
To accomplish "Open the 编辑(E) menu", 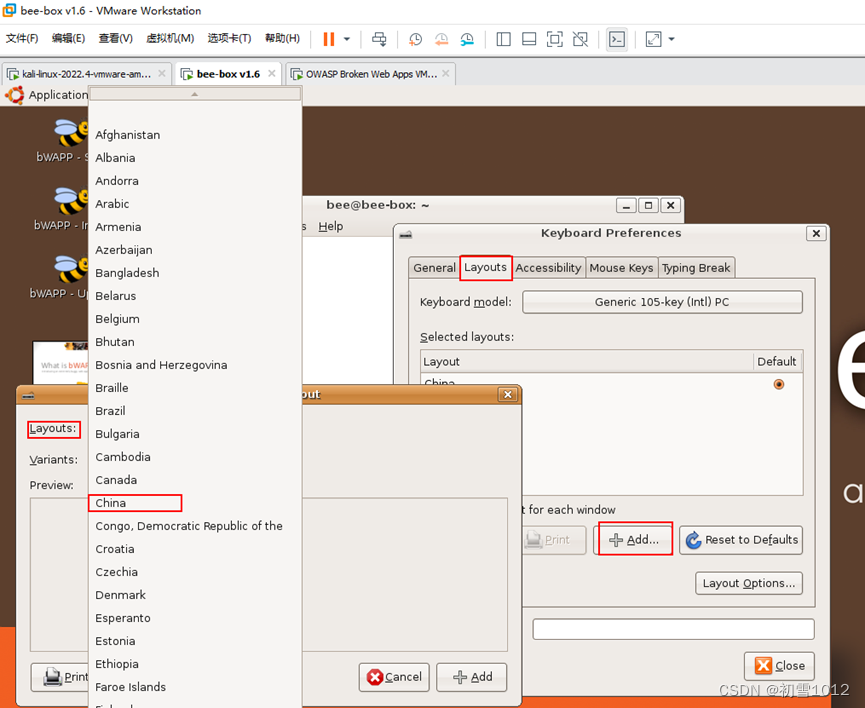I will [68, 38].
